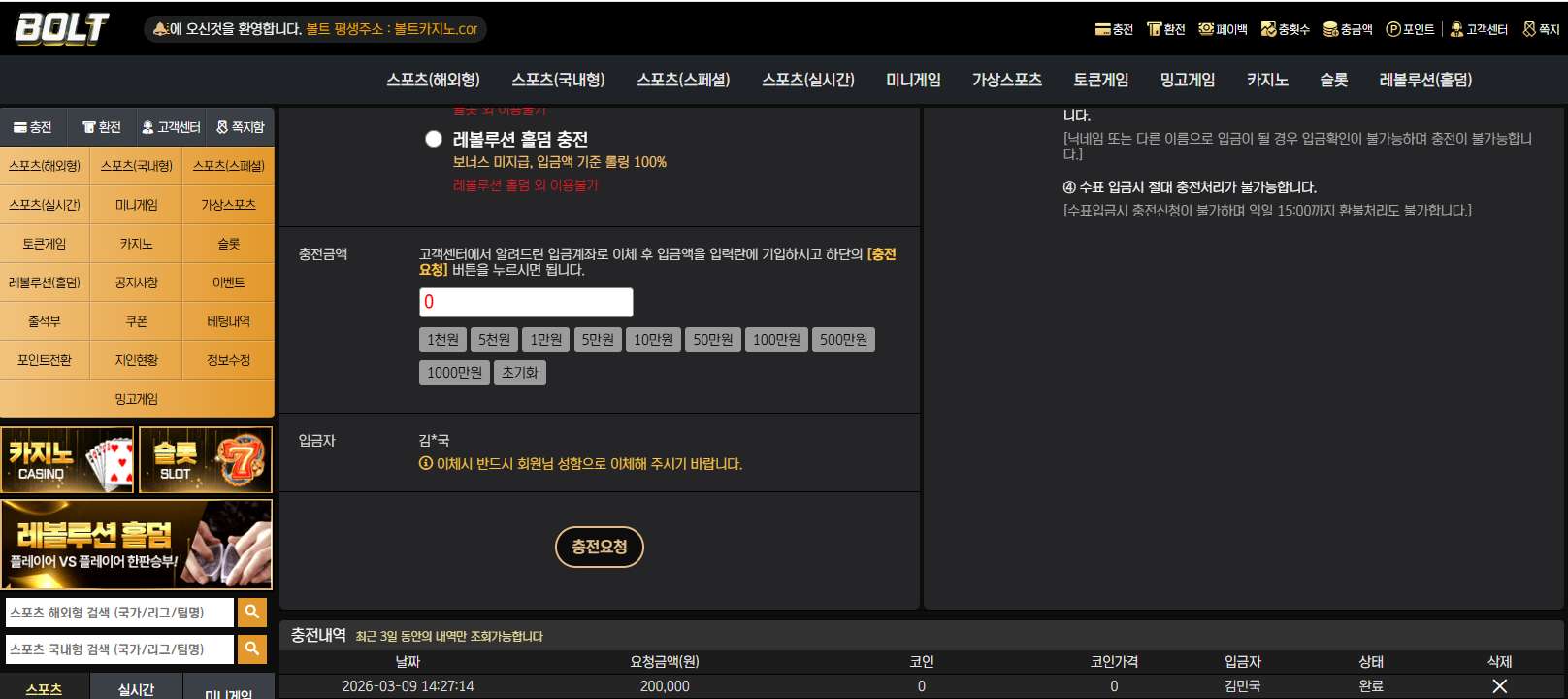
Task: Add 10만원 to the charge amount
Action: pos(653,340)
